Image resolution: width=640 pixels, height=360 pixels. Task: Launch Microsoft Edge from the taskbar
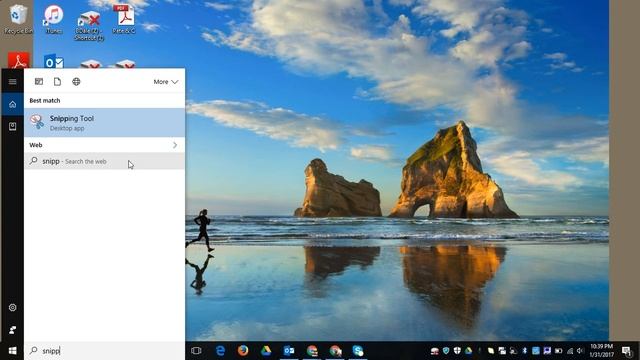220,351
